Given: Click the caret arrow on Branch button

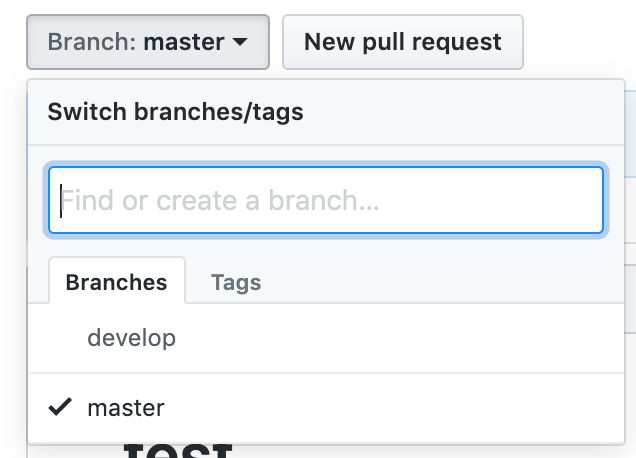Looking at the screenshot, I should pyautogui.click(x=240, y=42).
